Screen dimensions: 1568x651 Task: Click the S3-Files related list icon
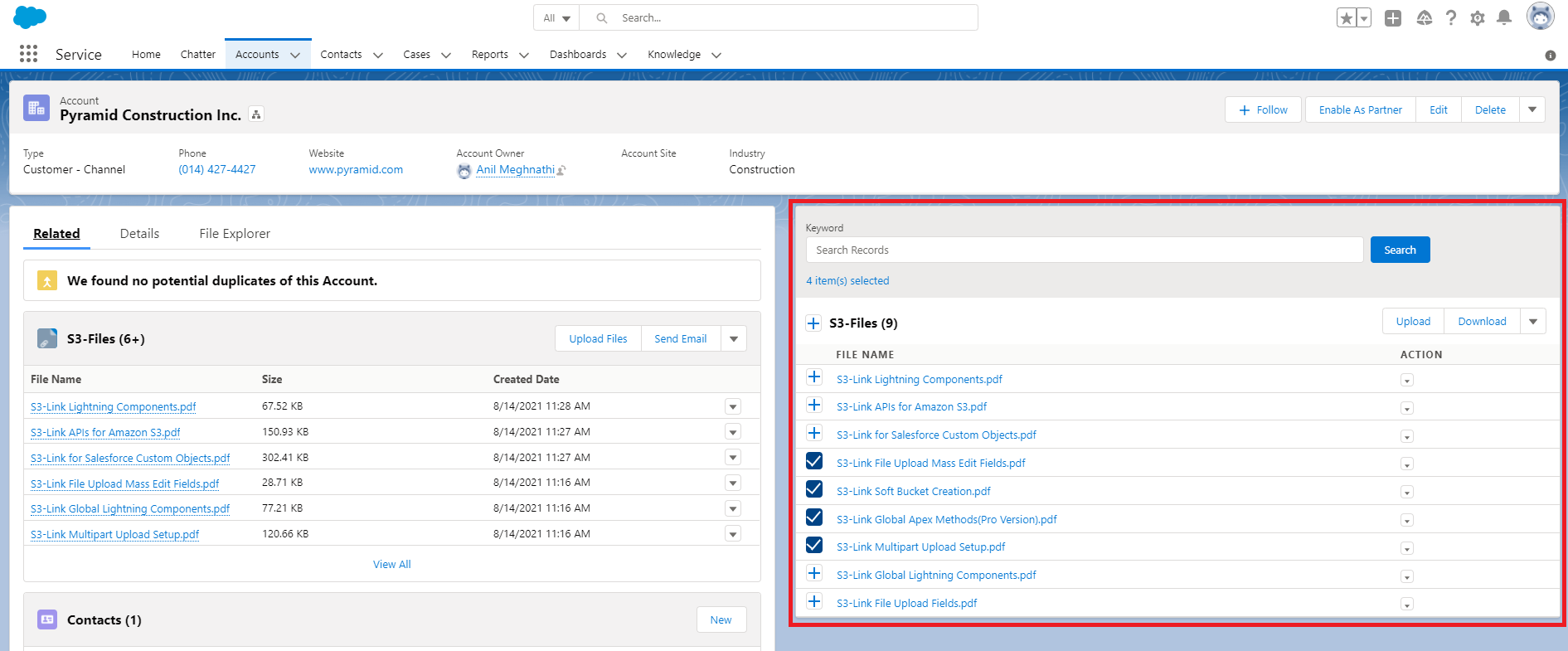tap(47, 338)
